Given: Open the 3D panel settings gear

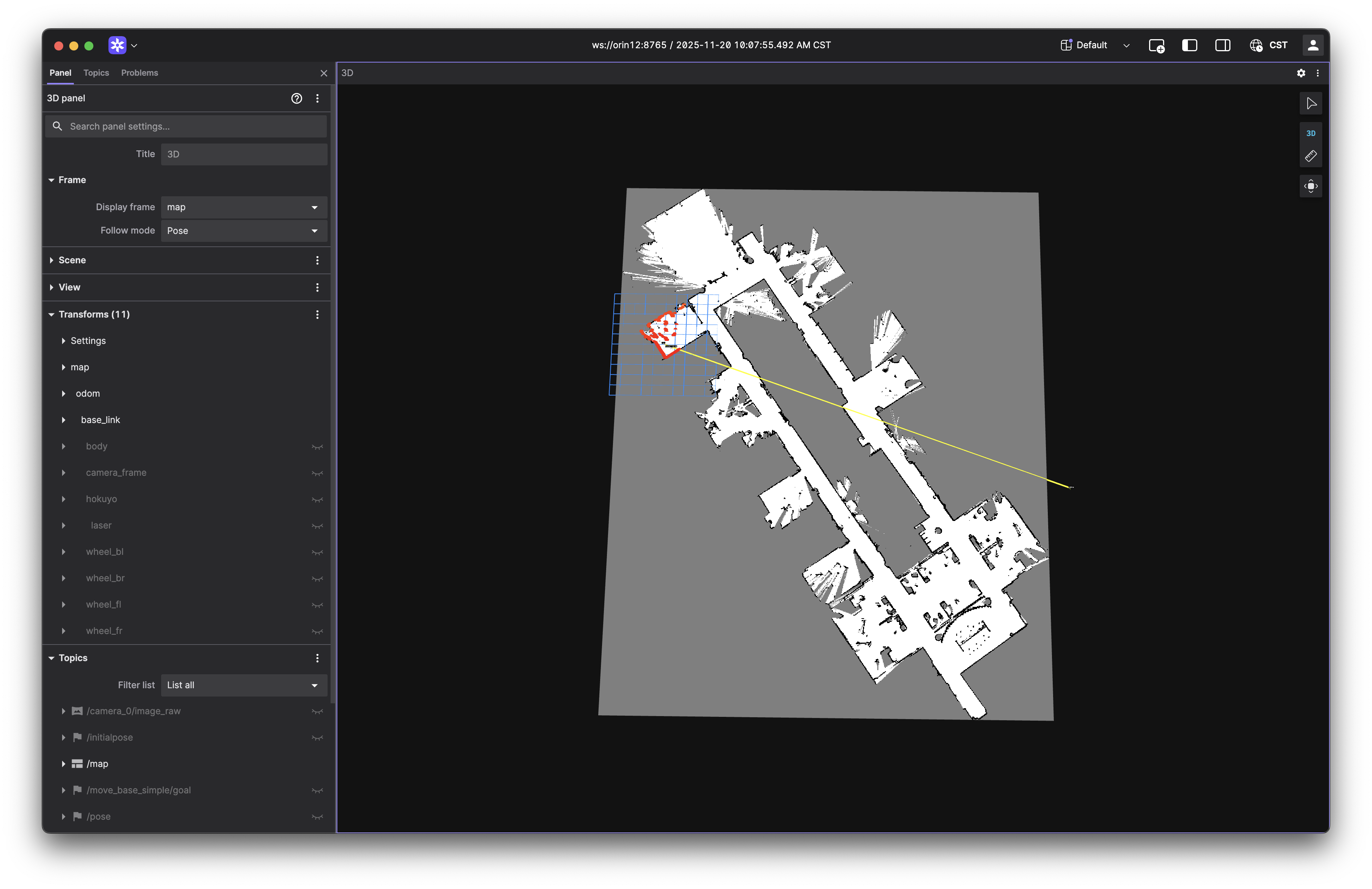Looking at the screenshot, I should (x=1300, y=73).
